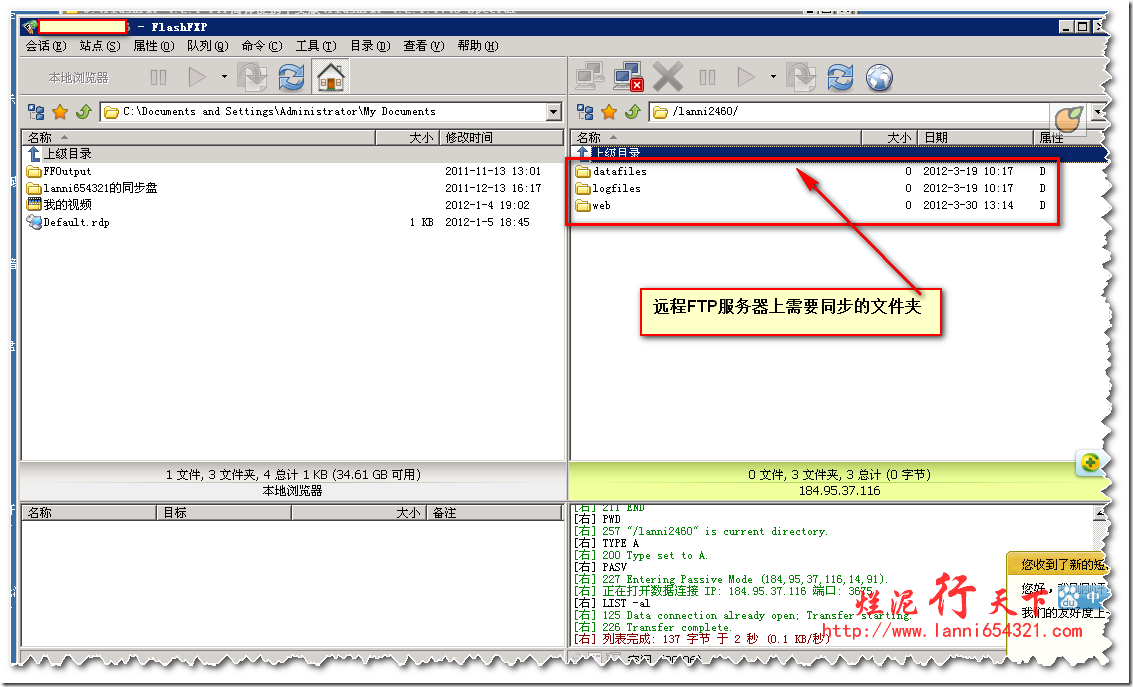1133x687 pixels.
Task: Click green up-folder arrow in remote pane
Action: pyautogui.click(x=632, y=112)
